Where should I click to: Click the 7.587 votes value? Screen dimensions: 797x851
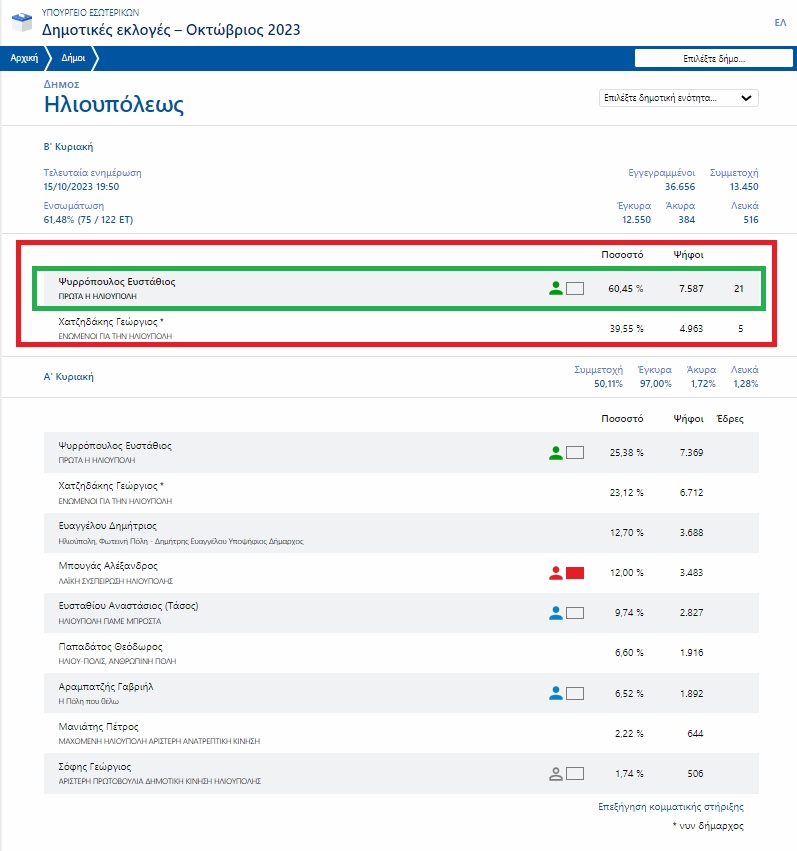pyautogui.click(x=691, y=289)
